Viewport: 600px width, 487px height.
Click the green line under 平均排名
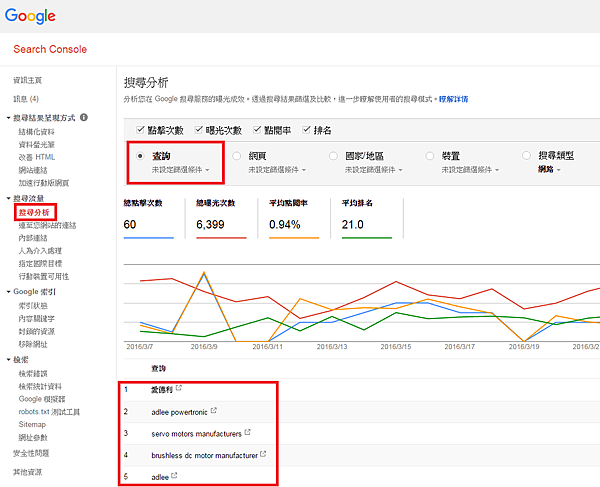pos(367,238)
